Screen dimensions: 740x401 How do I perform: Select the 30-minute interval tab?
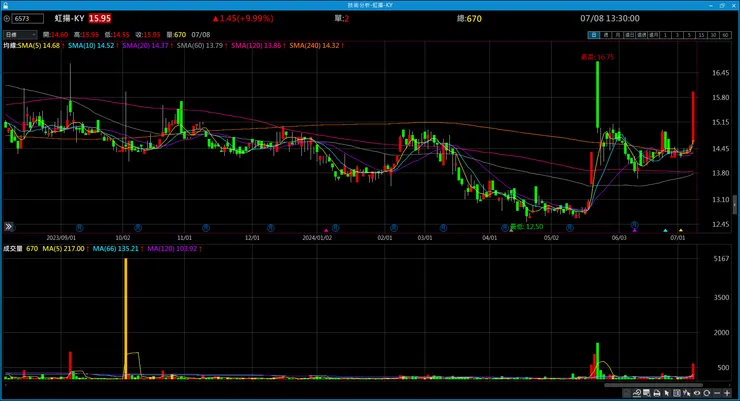(x=713, y=35)
